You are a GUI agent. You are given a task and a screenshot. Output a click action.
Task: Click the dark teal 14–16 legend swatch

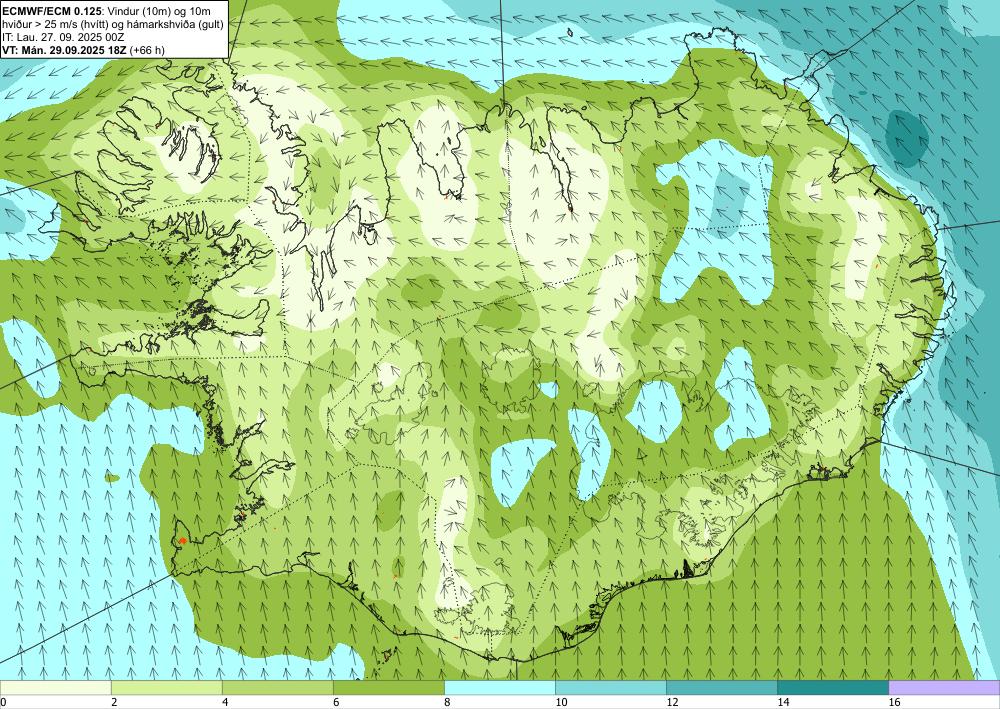[832, 688]
